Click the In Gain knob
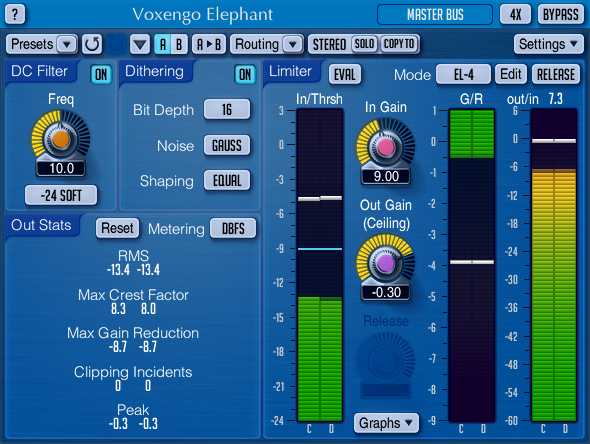The image size is (590, 444). (386, 147)
